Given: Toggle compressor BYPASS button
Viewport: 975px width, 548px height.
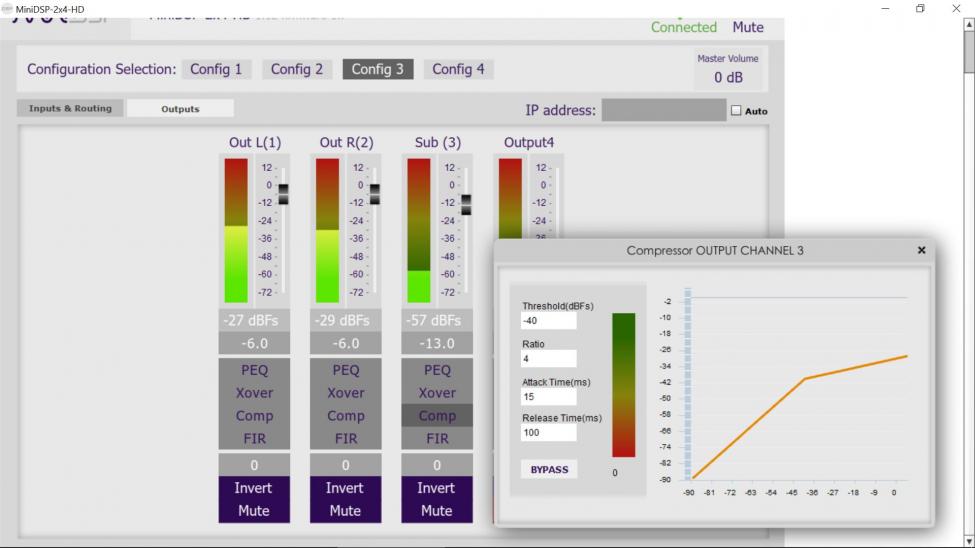Looking at the screenshot, I should (x=549, y=470).
